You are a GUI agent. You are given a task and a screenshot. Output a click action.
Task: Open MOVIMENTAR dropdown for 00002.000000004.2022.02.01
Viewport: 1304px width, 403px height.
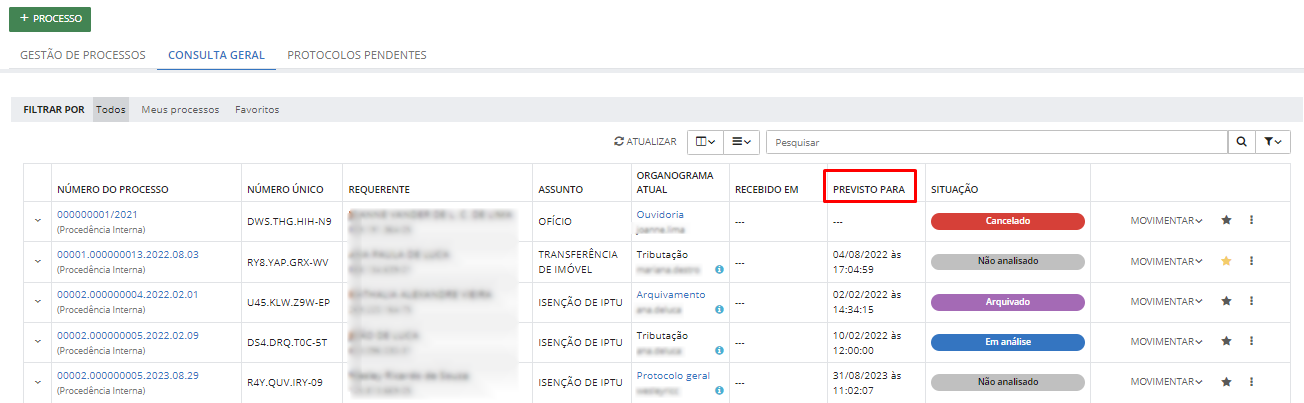pos(1166,301)
